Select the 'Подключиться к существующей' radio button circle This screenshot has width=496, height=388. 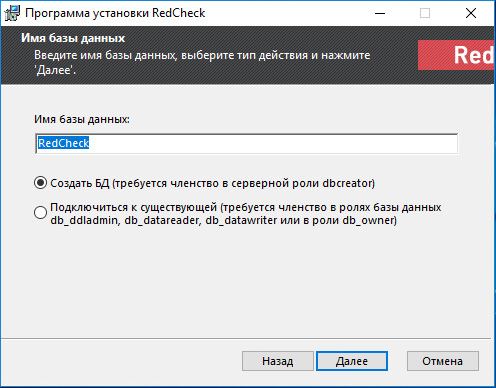(40, 213)
